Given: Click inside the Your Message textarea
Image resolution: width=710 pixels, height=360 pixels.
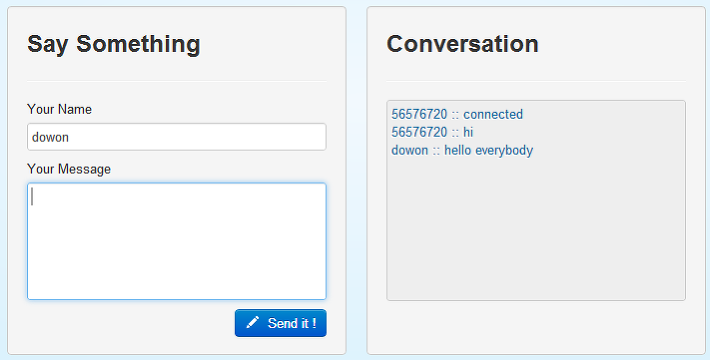Looking at the screenshot, I should (x=177, y=241).
